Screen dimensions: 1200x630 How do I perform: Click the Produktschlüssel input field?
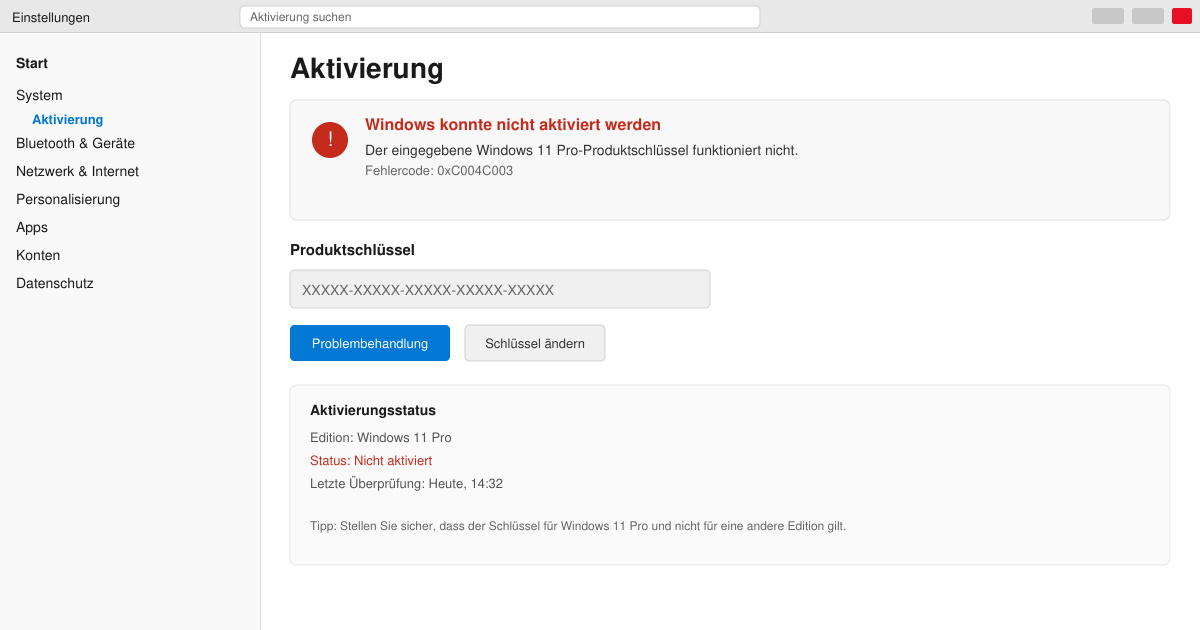pos(500,289)
